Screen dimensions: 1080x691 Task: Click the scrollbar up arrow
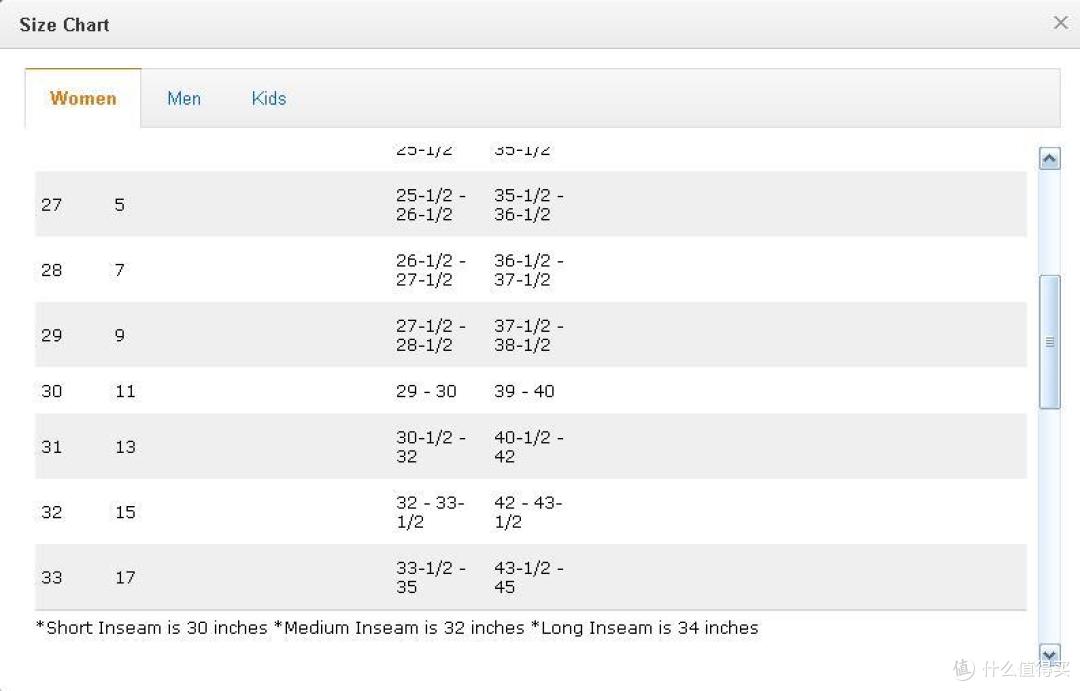(x=1049, y=159)
